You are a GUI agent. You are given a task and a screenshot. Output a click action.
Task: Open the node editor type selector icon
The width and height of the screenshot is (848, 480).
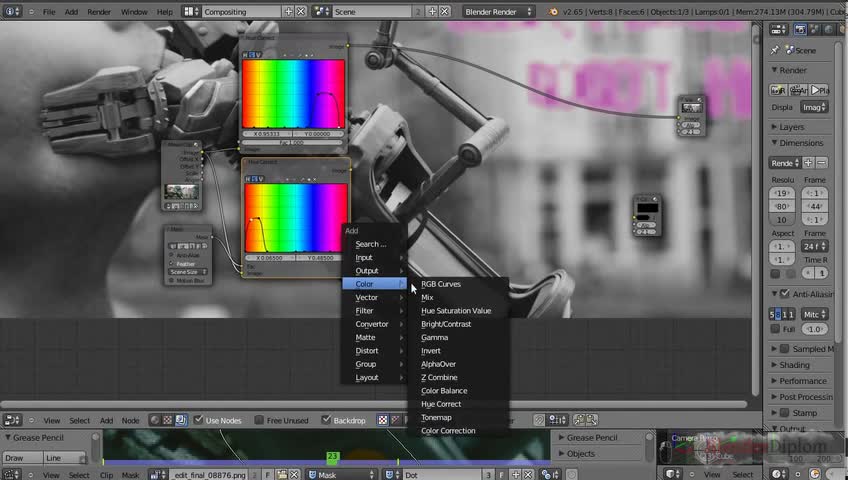(x=12, y=420)
